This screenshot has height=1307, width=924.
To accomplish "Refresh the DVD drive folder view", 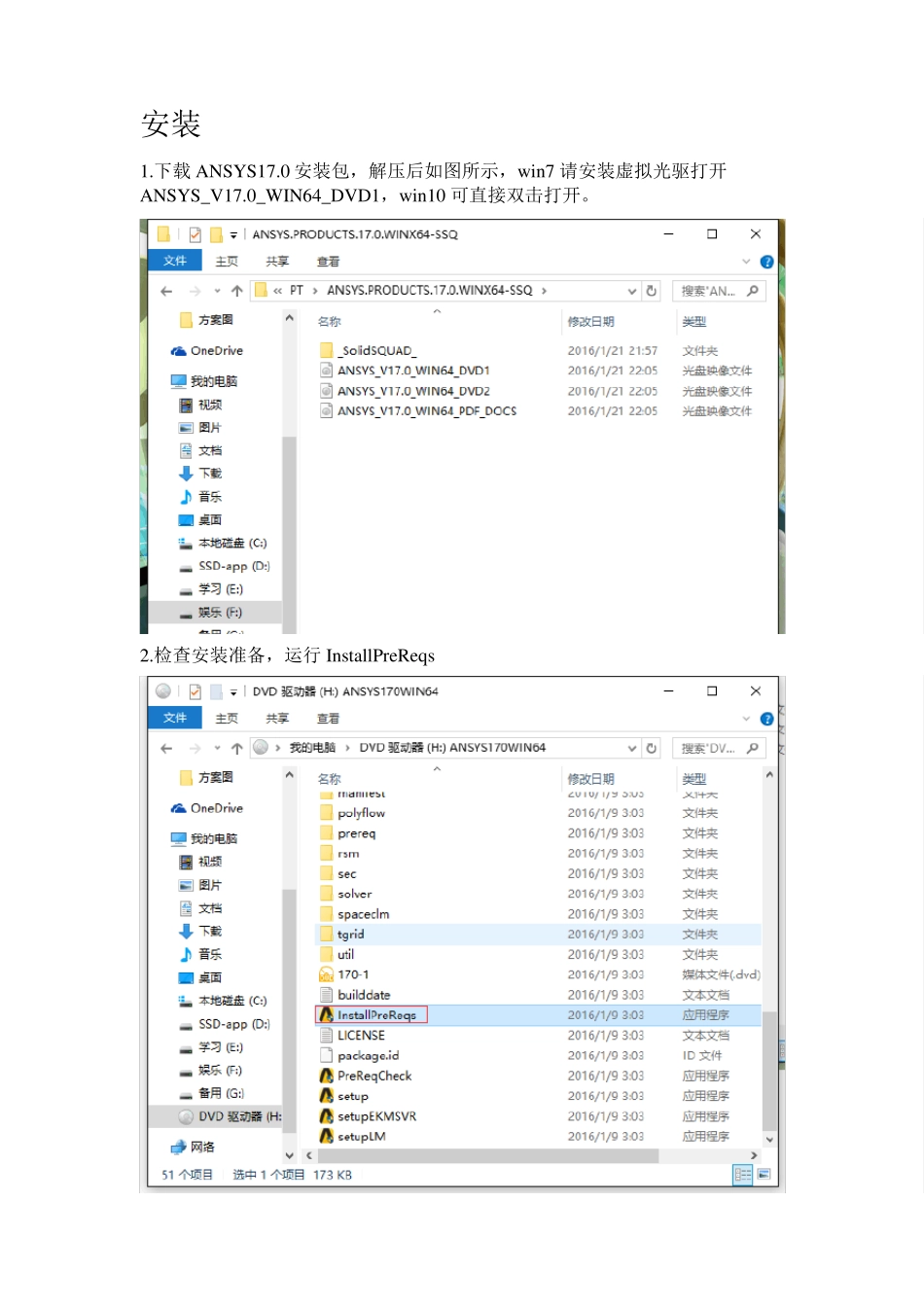I will [x=652, y=748].
